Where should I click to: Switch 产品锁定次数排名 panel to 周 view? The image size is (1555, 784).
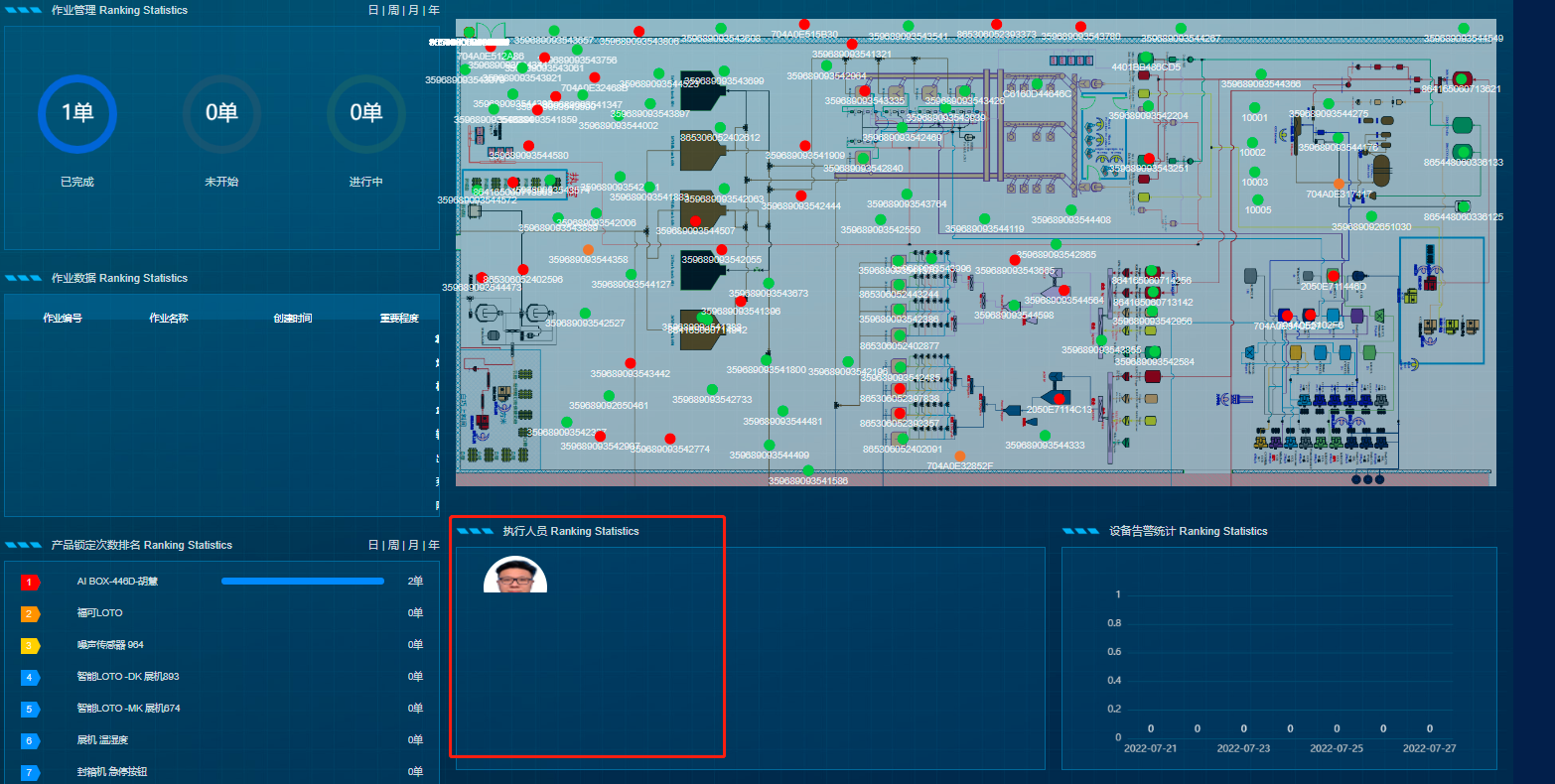coord(393,545)
